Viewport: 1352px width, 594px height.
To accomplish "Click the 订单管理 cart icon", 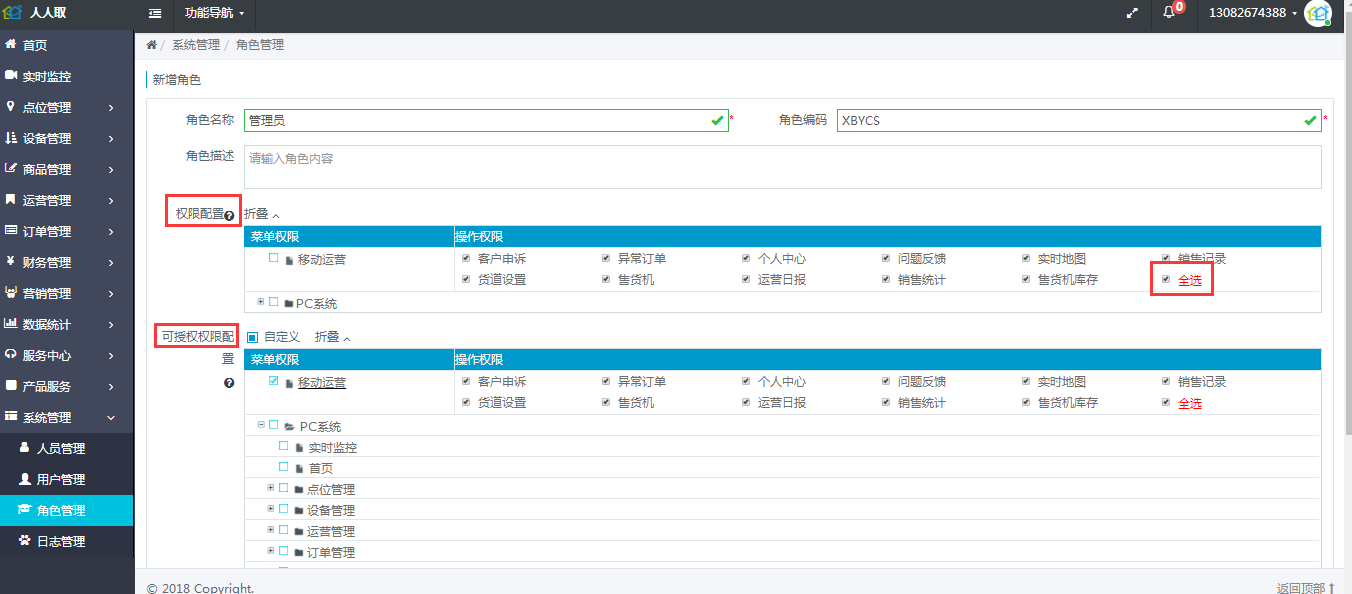I will 10,230.
